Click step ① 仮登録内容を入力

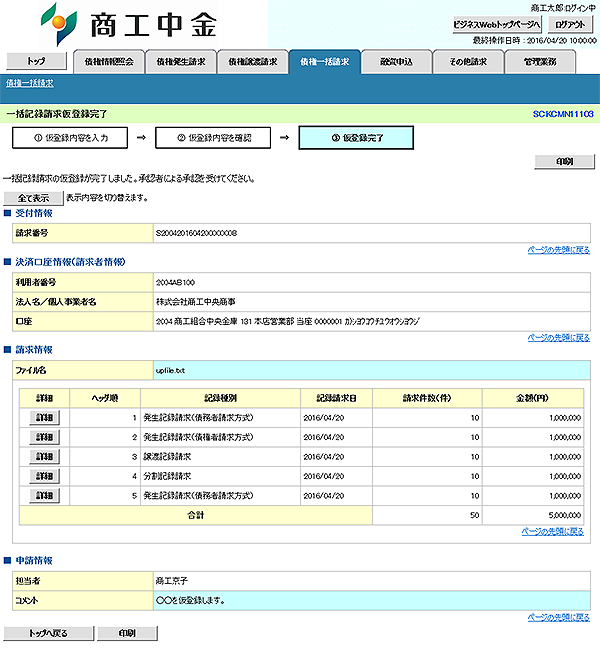click(x=70, y=138)
